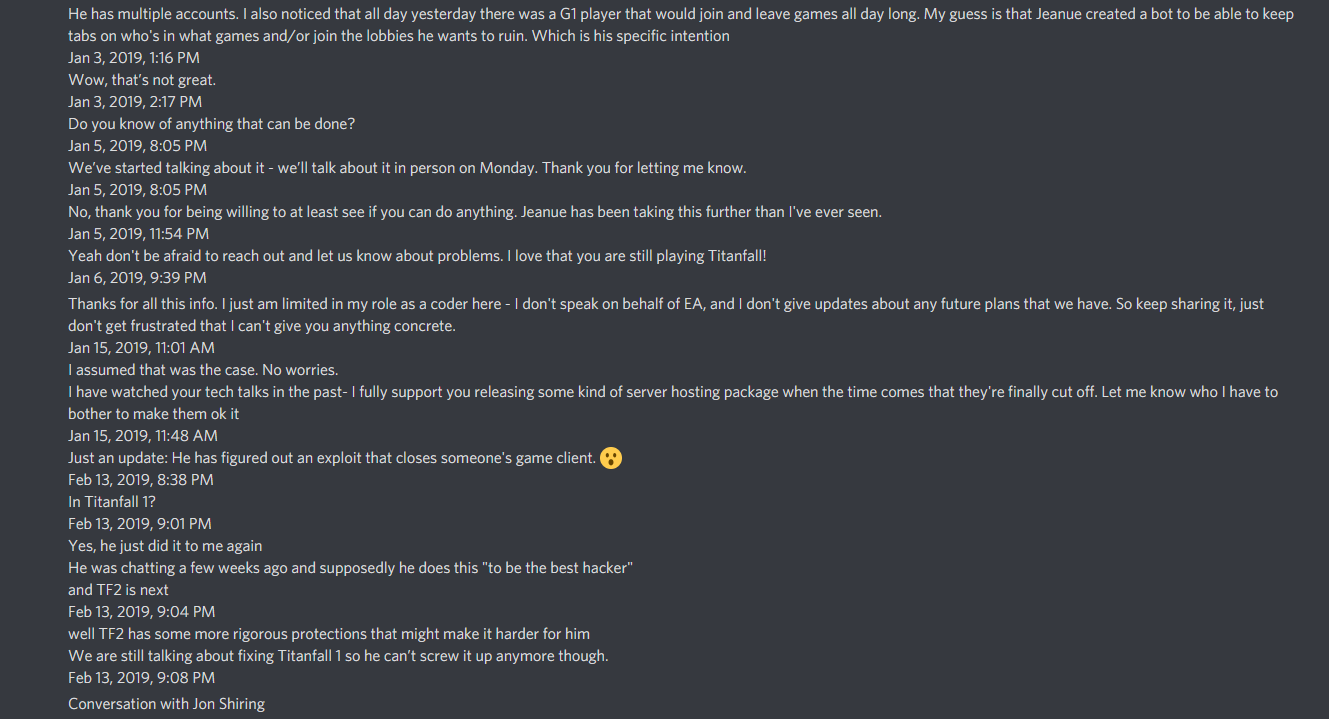The image size is (1329, 719).
Task: Click the "Wow, that's not great." message
Action: click(142, 80)
